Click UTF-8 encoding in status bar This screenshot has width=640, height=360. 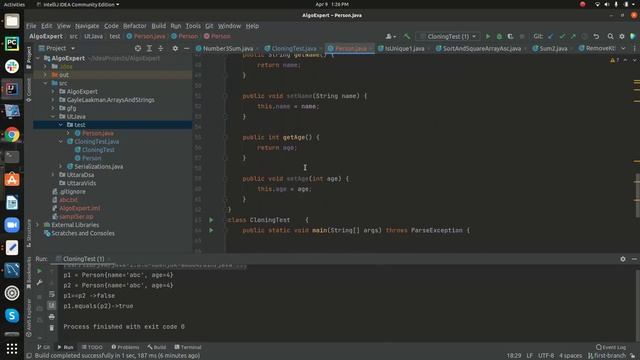tap(546, 356)
